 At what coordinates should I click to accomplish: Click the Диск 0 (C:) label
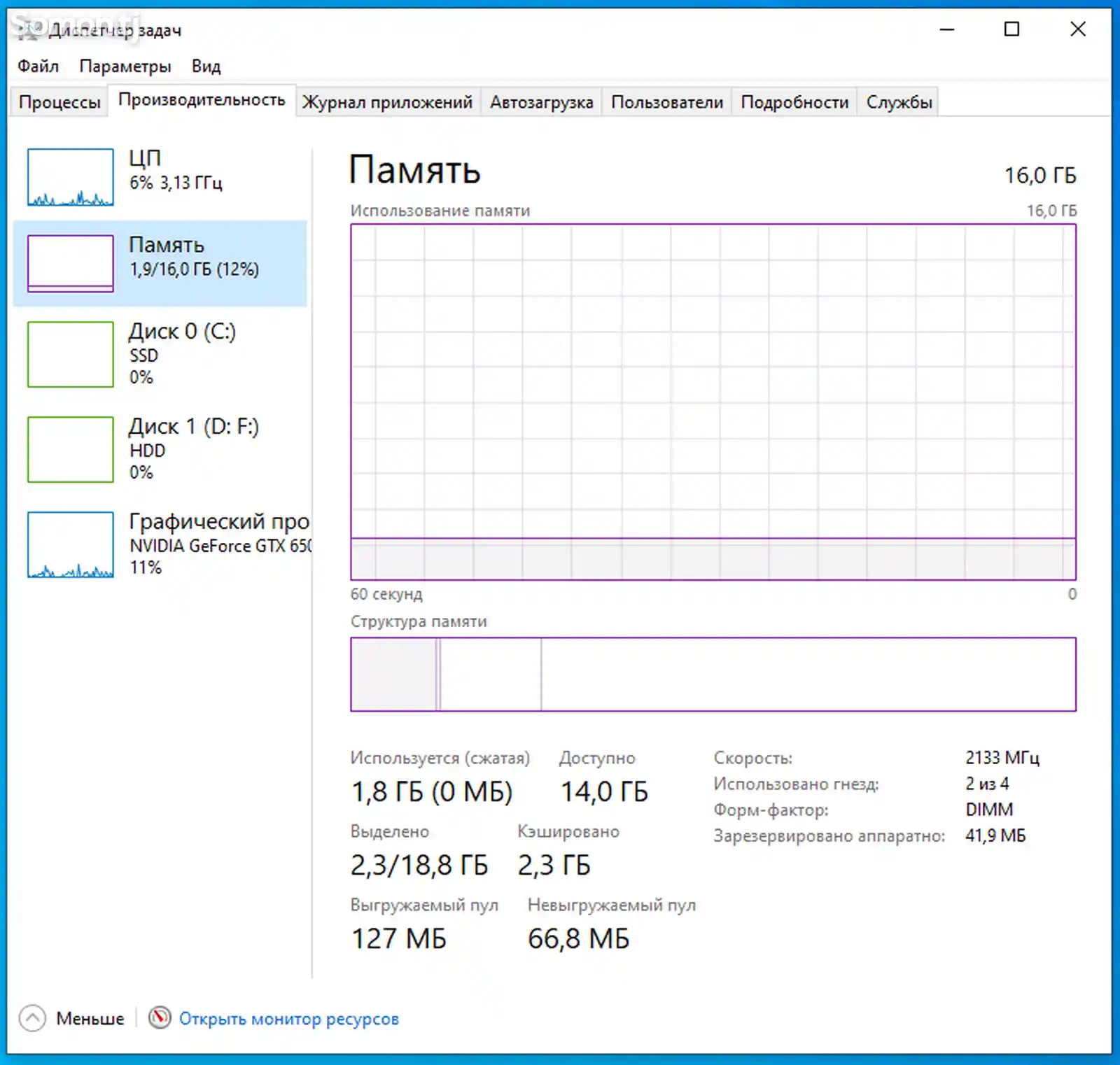coord(182,331)
